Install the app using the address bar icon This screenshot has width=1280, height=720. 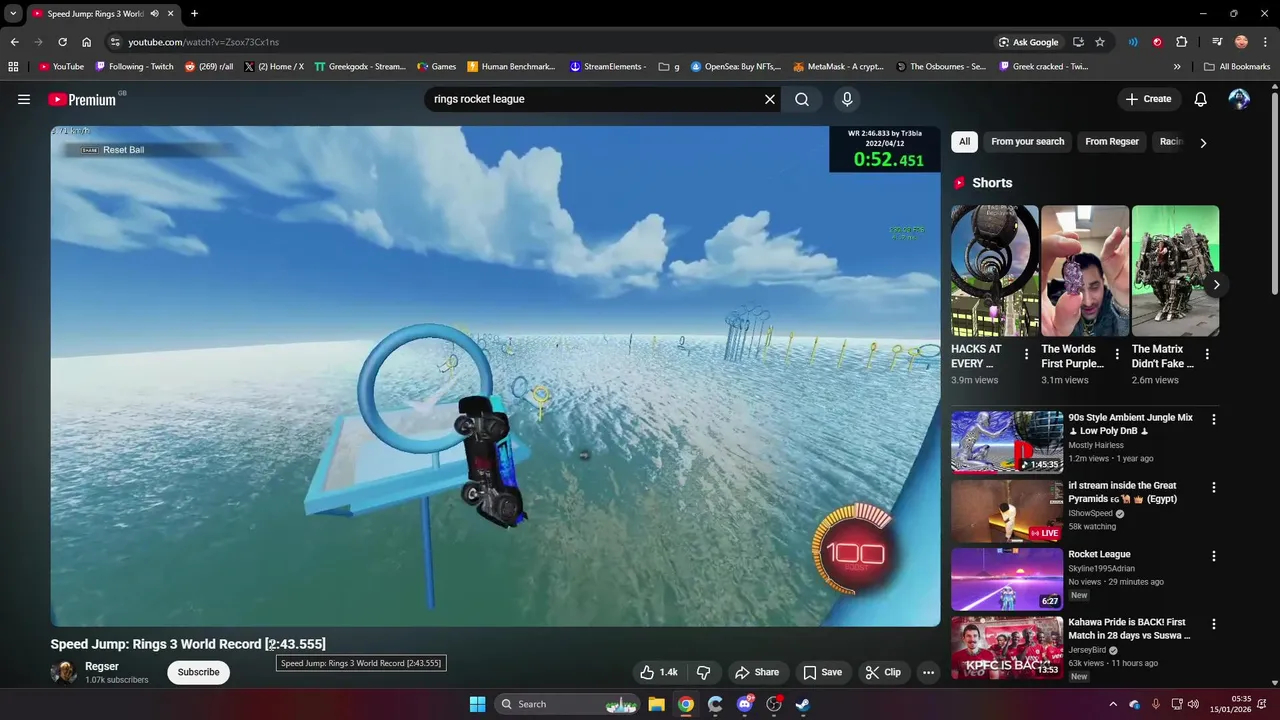pyautogui.click(x=1078, y=42)
